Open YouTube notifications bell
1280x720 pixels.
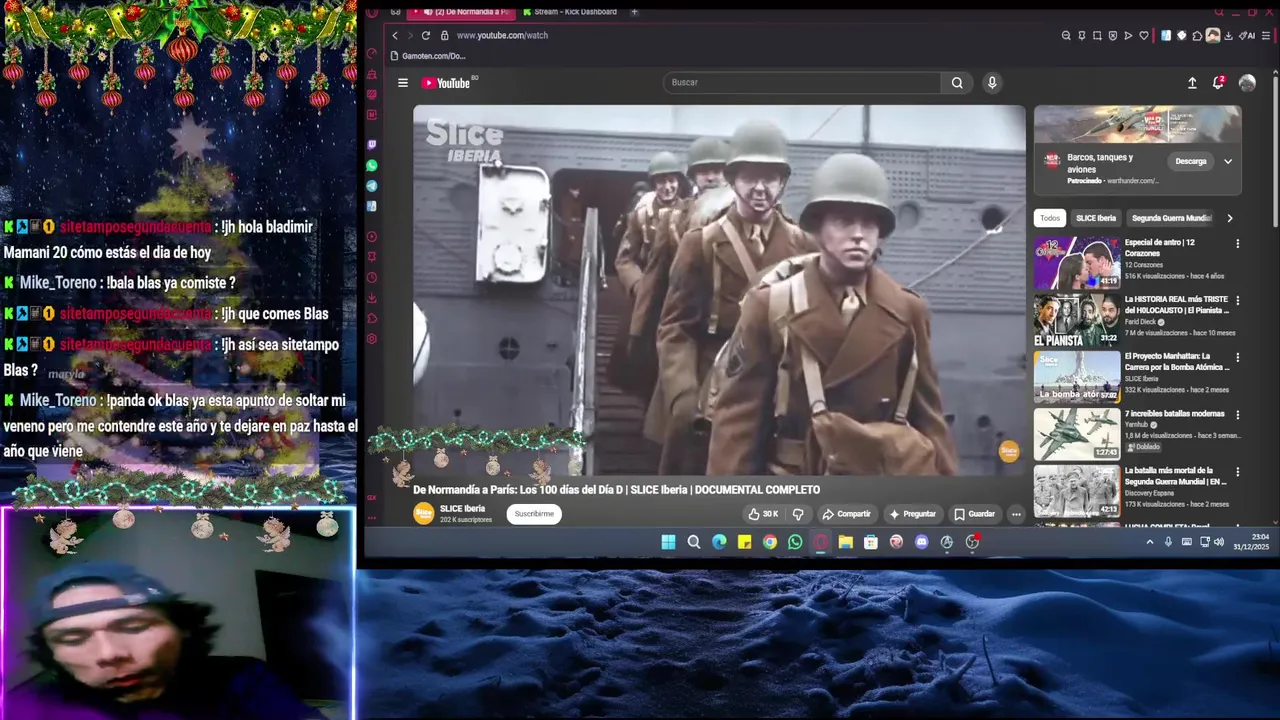tap(1218, 83)
